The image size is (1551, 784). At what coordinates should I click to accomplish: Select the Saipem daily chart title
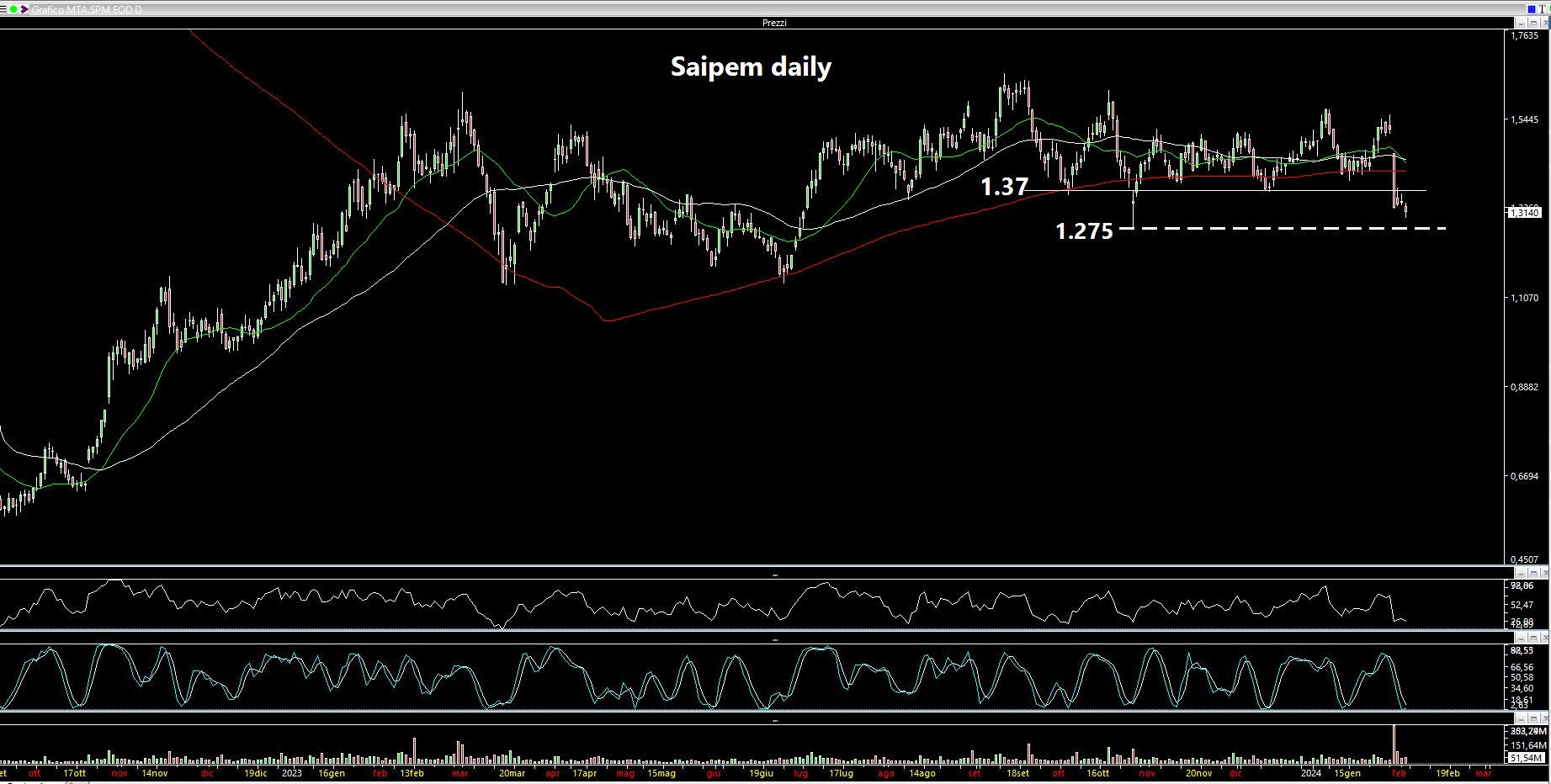[x=751, y=66]
